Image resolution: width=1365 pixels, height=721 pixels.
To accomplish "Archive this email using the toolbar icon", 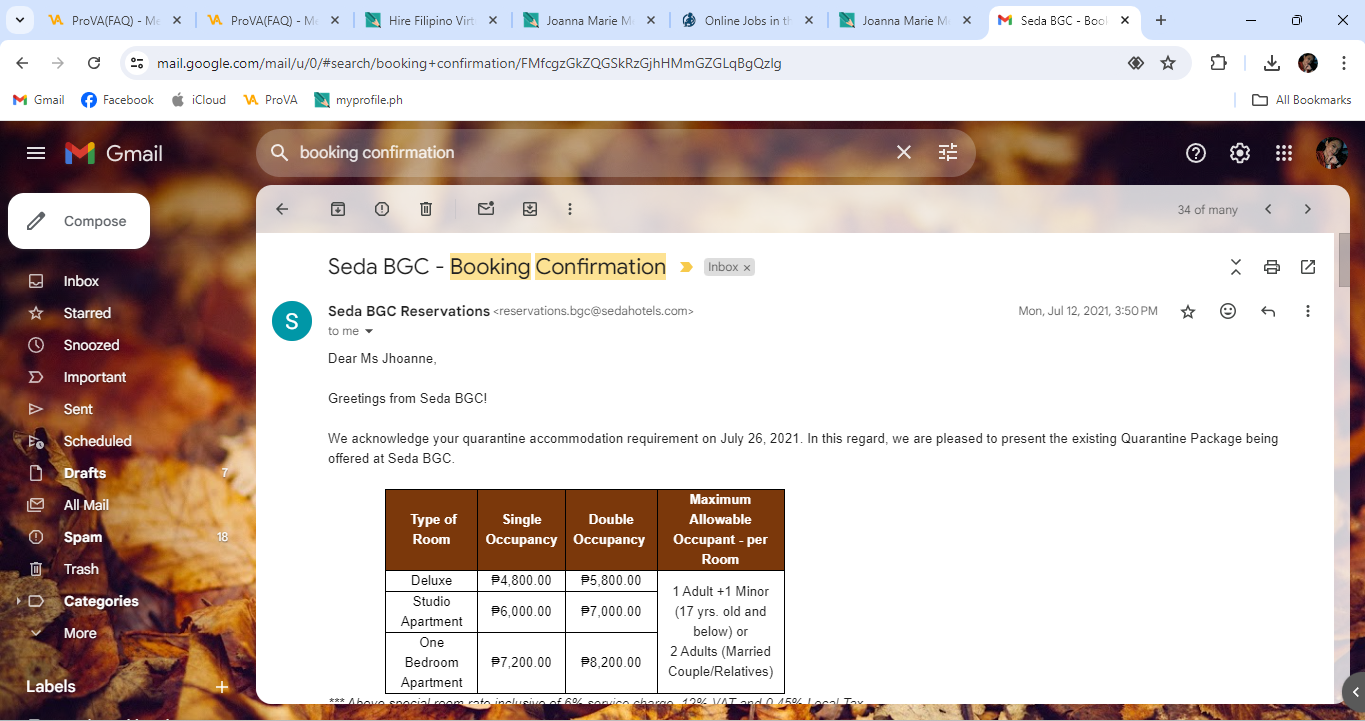I will (338, 209).
